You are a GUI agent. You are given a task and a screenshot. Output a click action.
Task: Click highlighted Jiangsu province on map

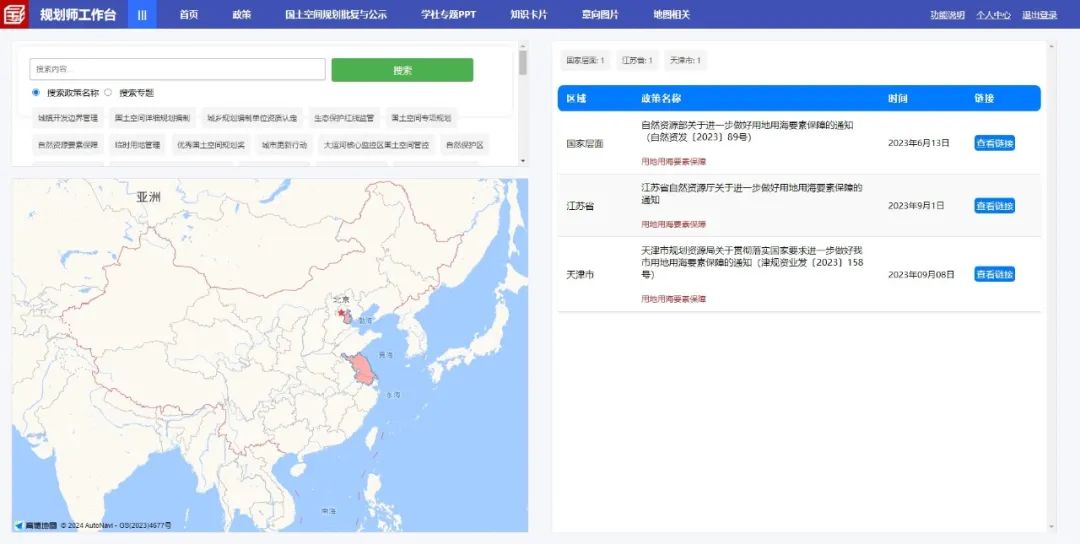click(x=362, y=370)
